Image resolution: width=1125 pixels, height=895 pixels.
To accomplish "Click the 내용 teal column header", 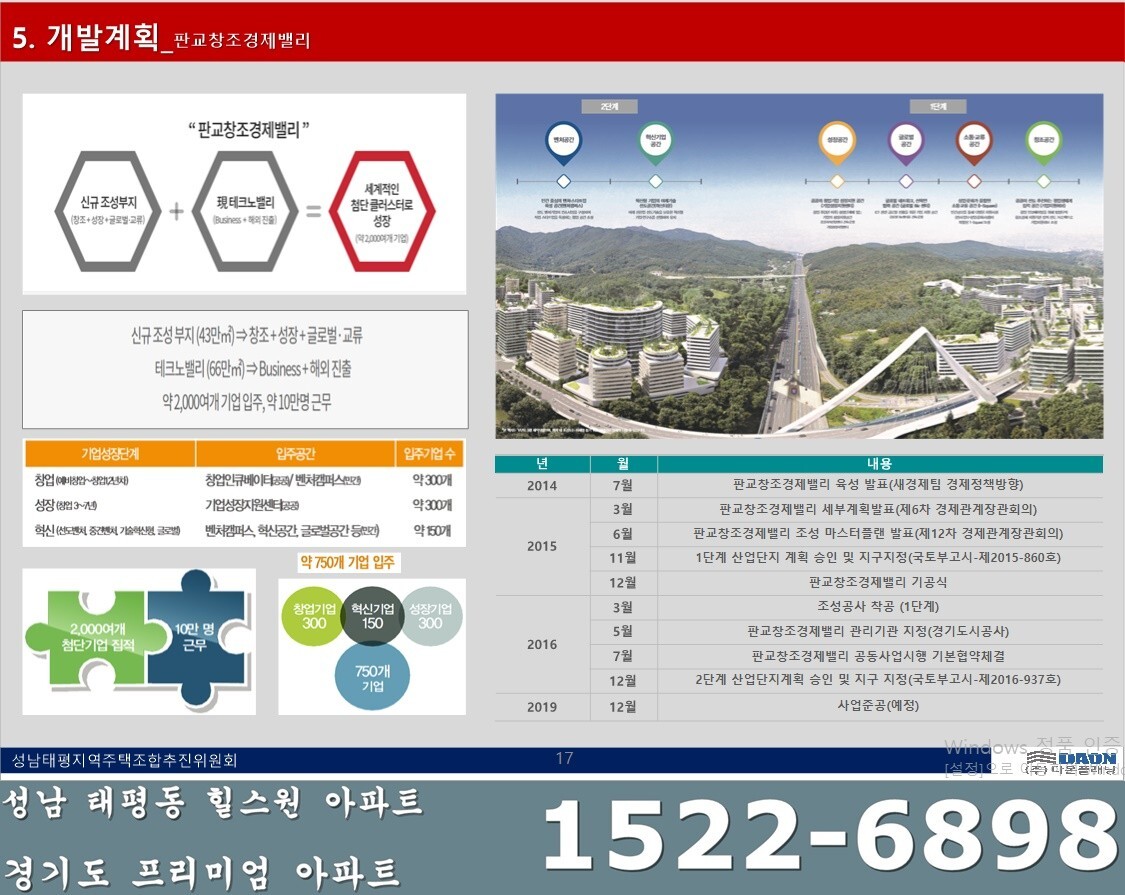I will point(880,464).
